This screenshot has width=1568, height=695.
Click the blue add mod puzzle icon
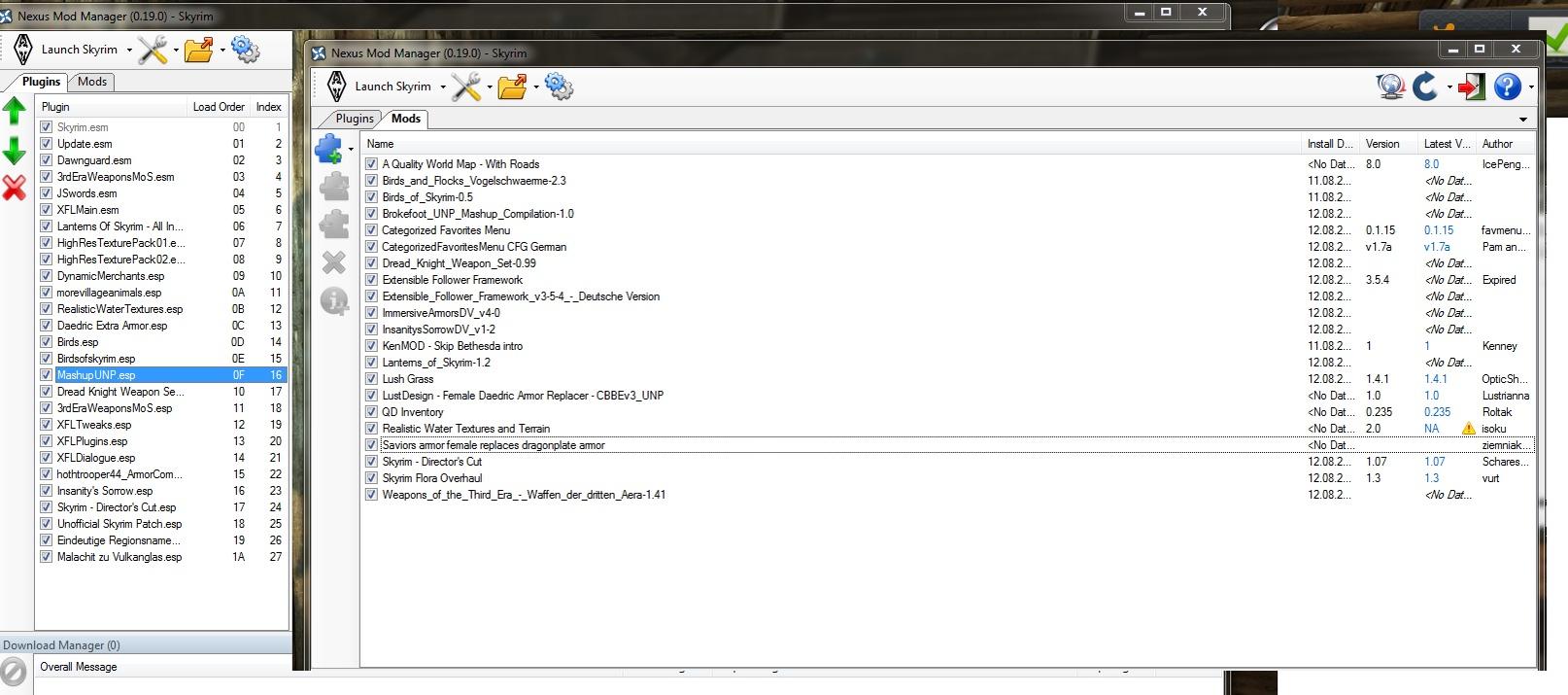pos(328,149)
